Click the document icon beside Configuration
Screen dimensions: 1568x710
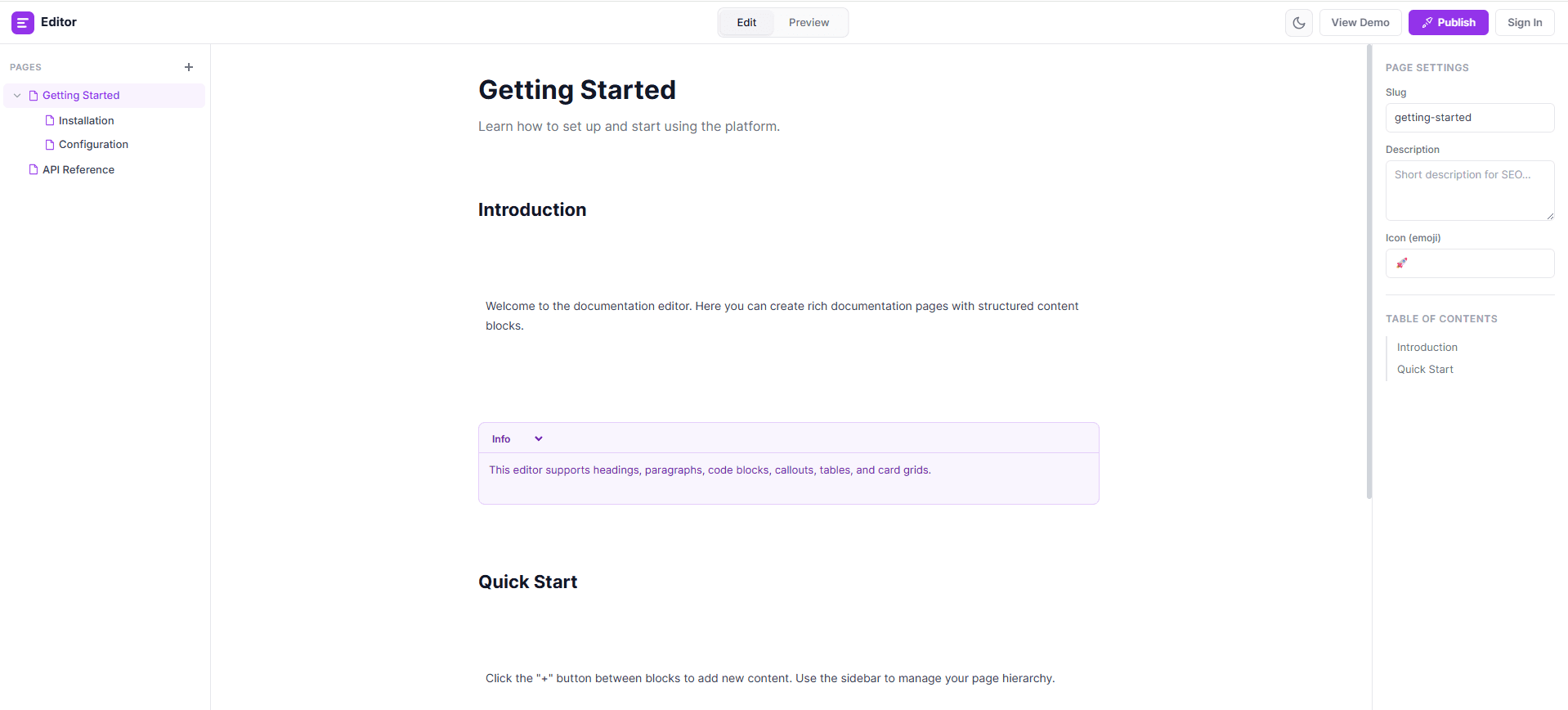pyautogui.click(x=50, y=144)
